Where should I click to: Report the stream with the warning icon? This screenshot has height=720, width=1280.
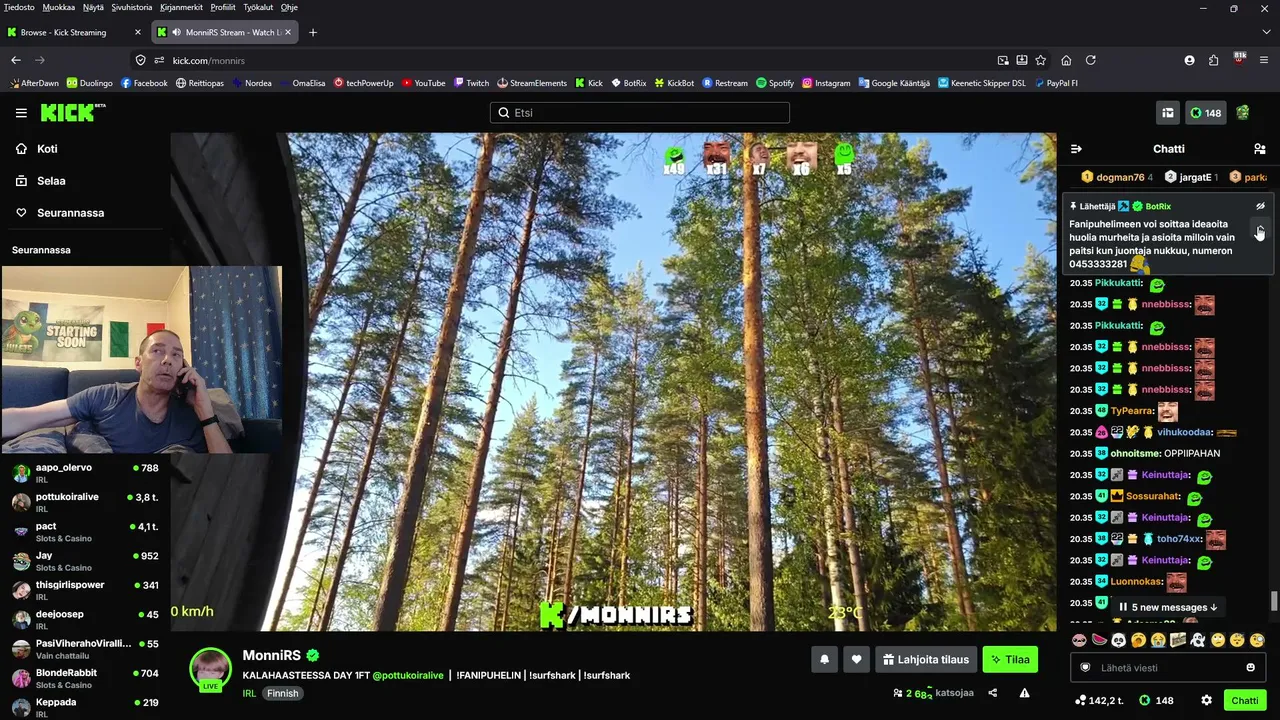(1024, 693)
